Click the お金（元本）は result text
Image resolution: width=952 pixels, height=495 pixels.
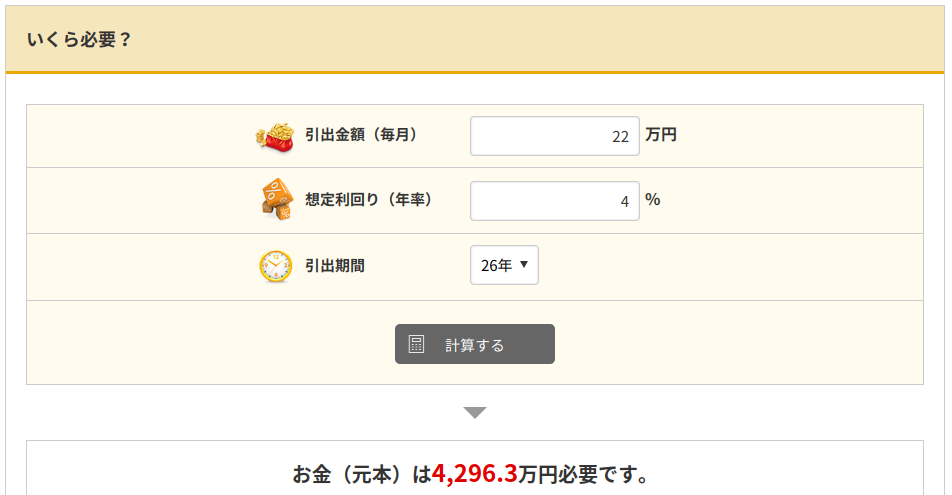coord(362,474)
